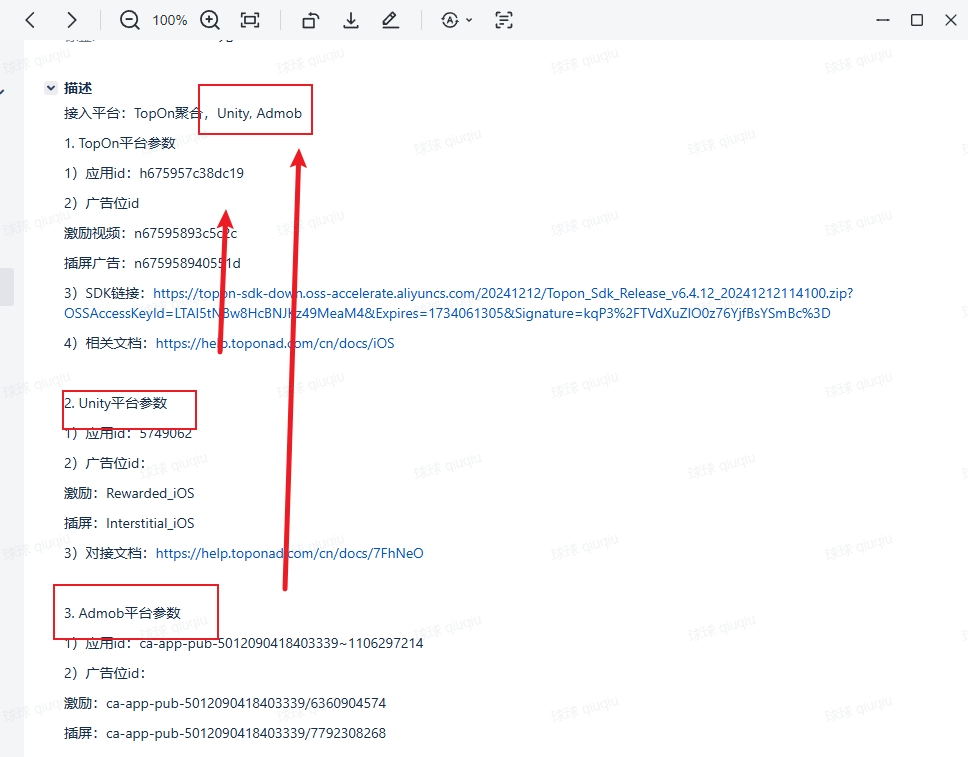Click '2）广告位id：' under Unity section
The width and height of the screenshot is (968, 757).
(104, 464)
